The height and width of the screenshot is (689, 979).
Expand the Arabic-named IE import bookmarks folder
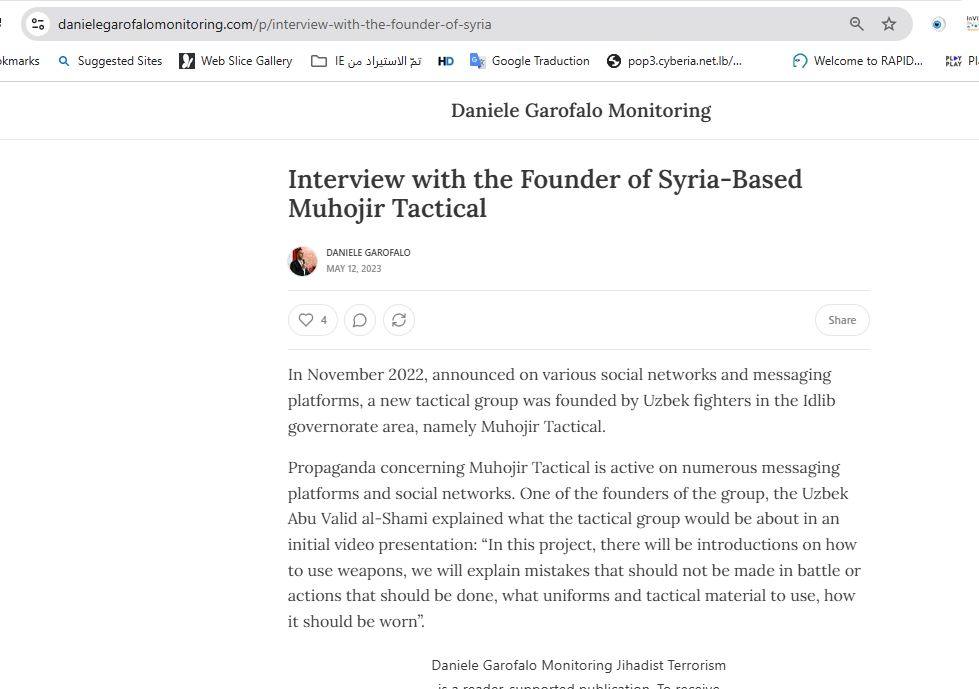click(x=366, y=61)
